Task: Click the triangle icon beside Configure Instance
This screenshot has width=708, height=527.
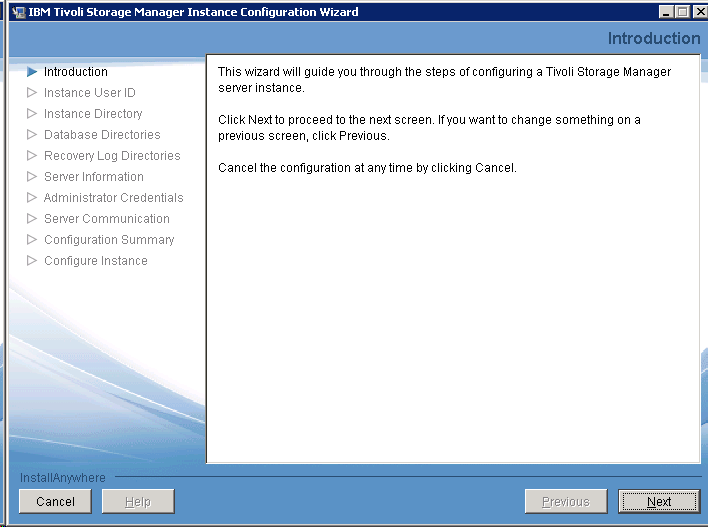Action: click(33, 261)
